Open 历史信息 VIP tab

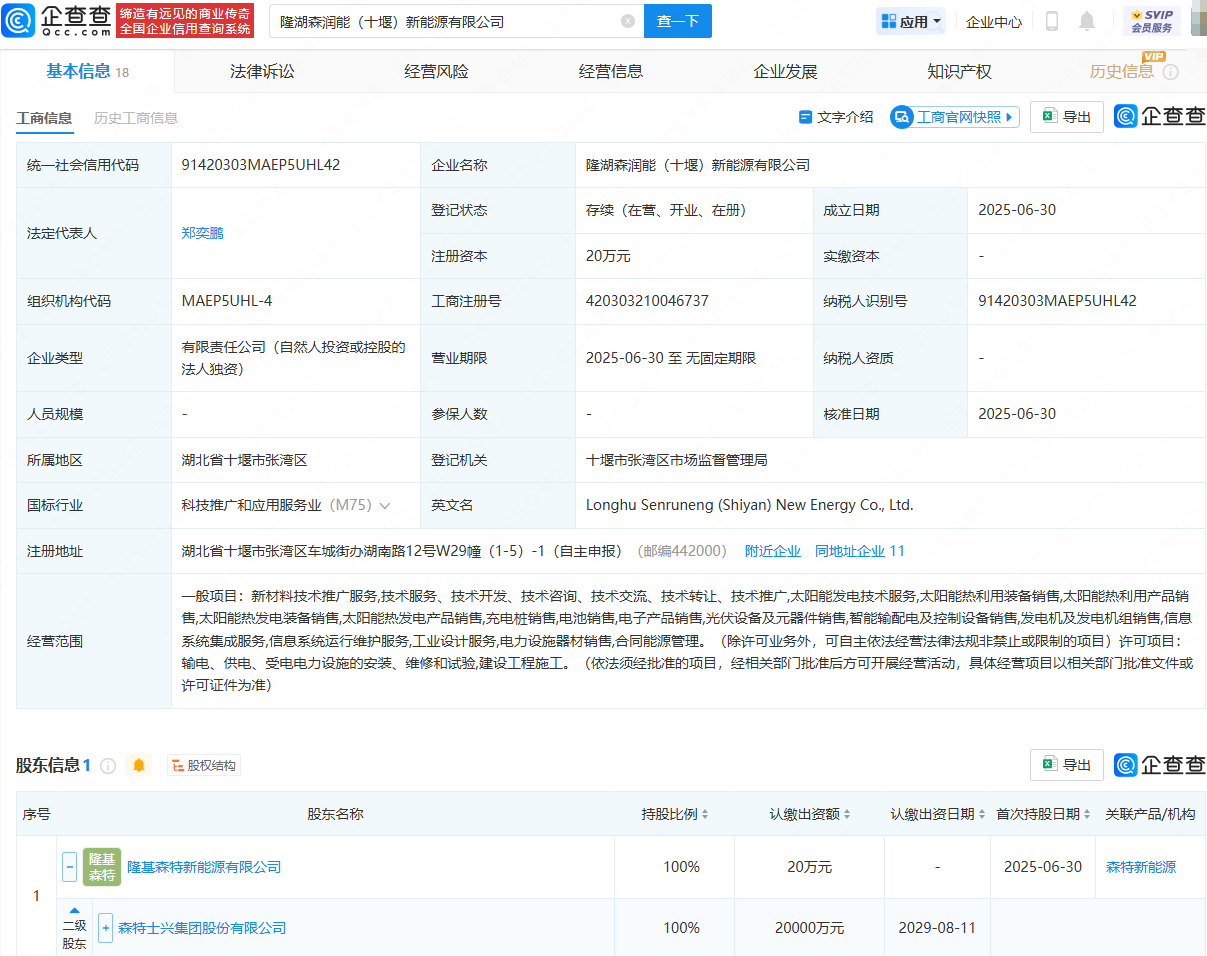[1122, 71]
